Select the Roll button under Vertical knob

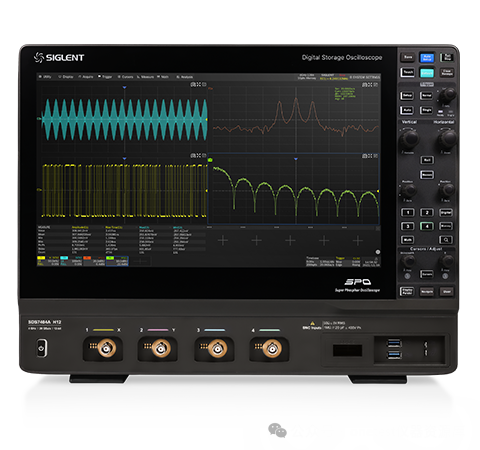[427, 160]
